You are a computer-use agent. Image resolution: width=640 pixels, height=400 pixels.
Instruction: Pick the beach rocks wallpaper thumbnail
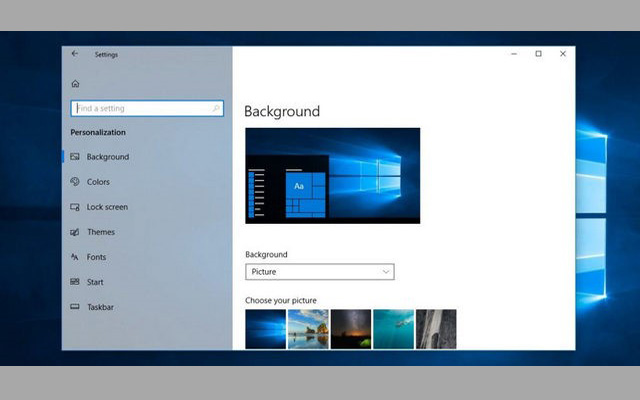(x=308, y=328)
